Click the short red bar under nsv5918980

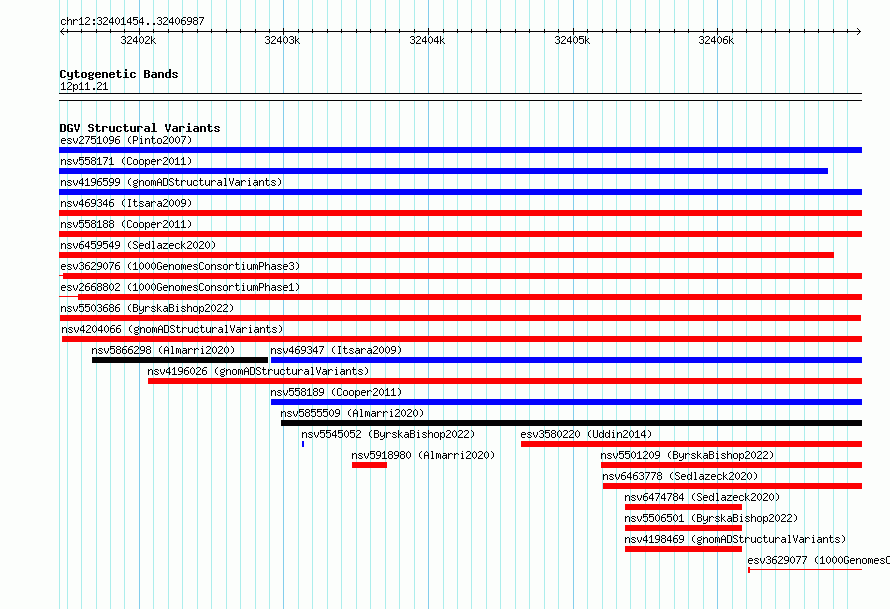(x=370, y=465)
